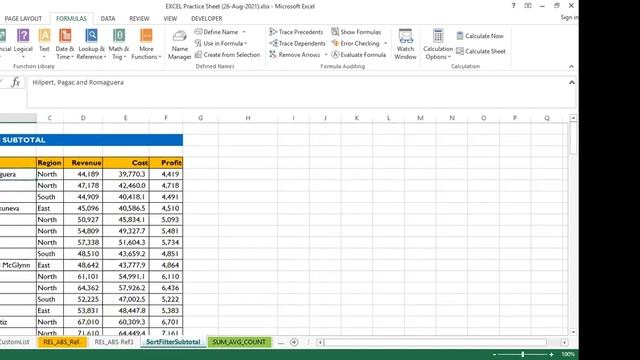Viewport: 640px width, 360px height.
Task: Expand Error Checking dropdown arrow
Action: point(385,43)
